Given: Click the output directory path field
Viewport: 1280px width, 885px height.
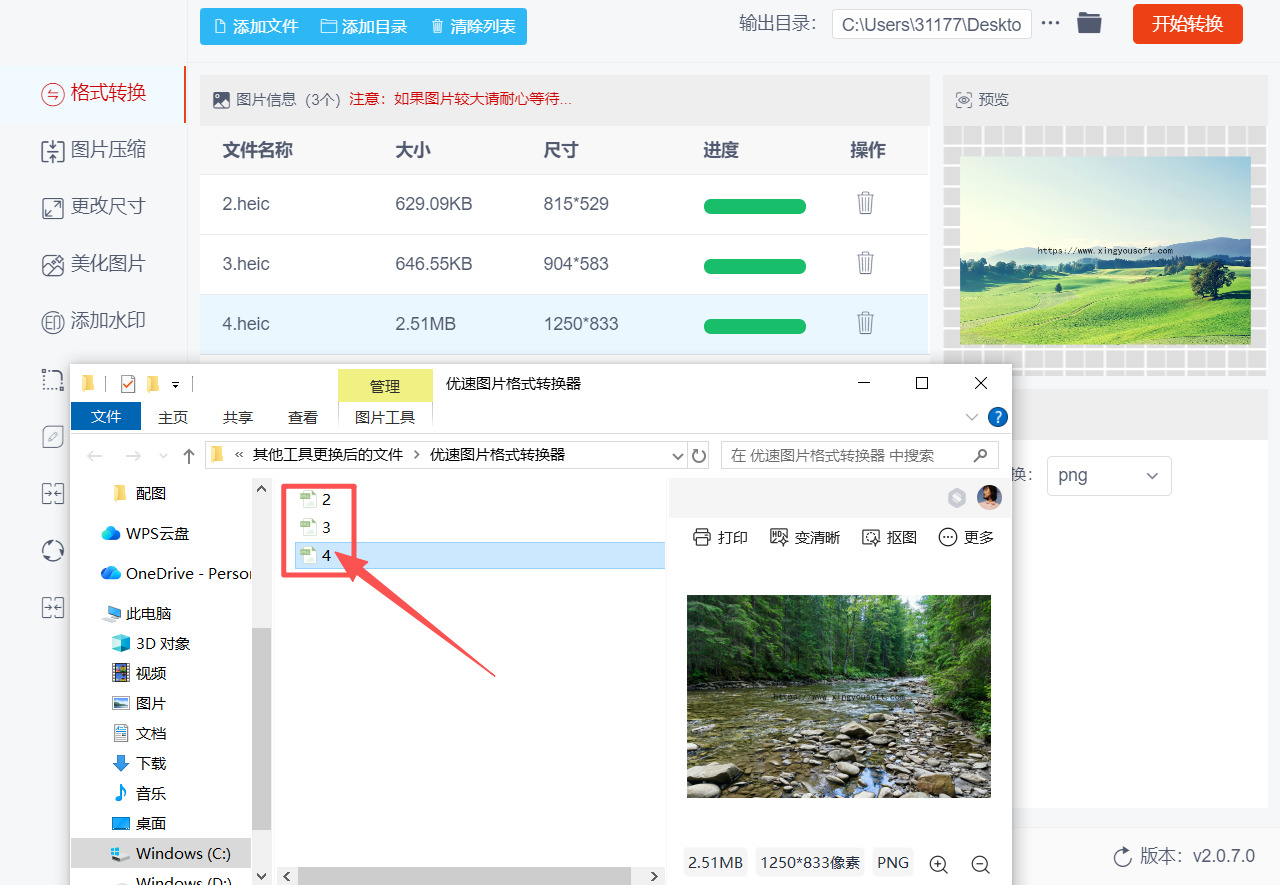Looking at the screenshot, I should point(931,24).
